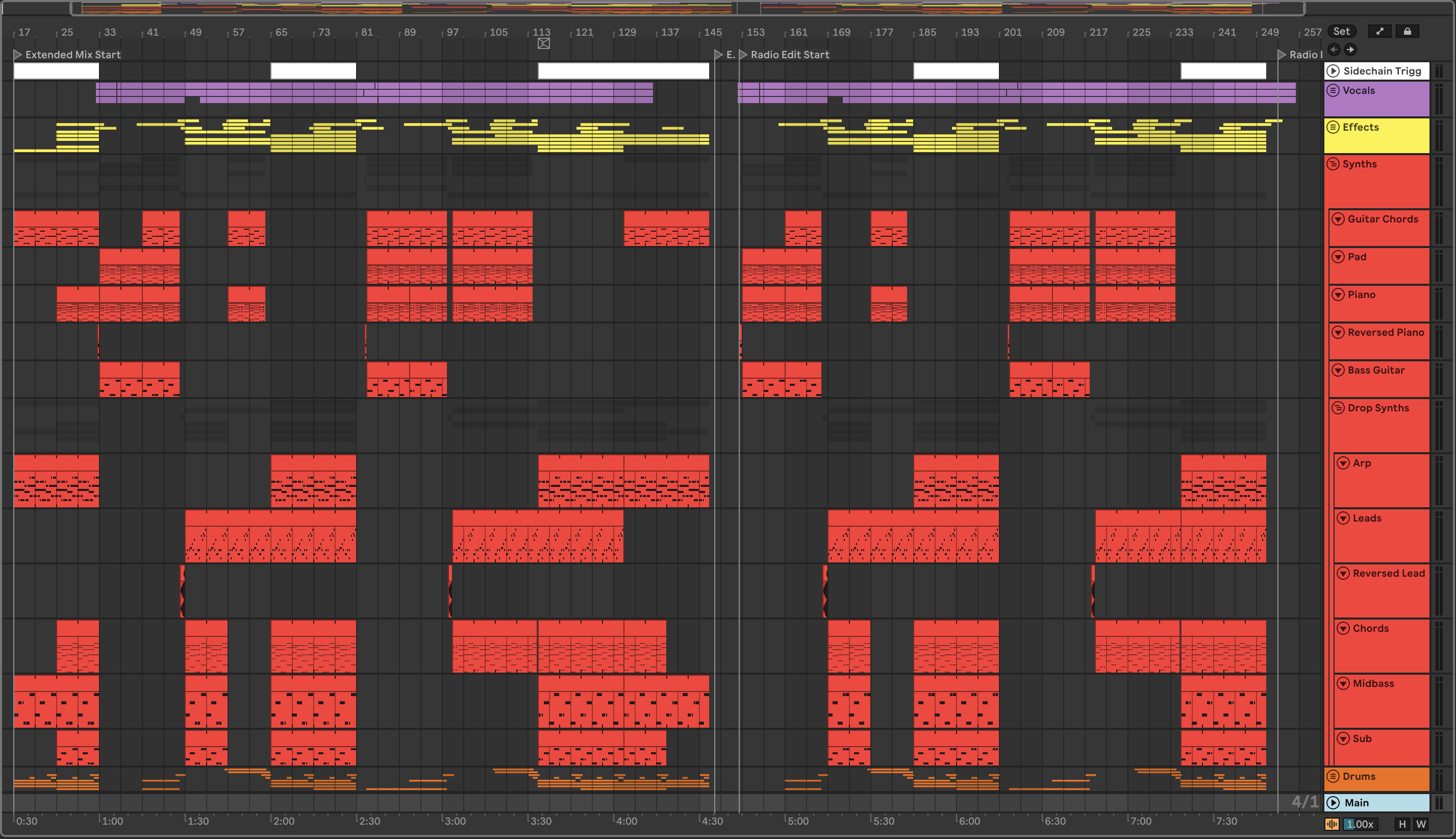Image resolution: width=1456 pixels, height=839 pixels.
Task: Unfold the Guitar Chords track
Action: tap(1338, 219)
